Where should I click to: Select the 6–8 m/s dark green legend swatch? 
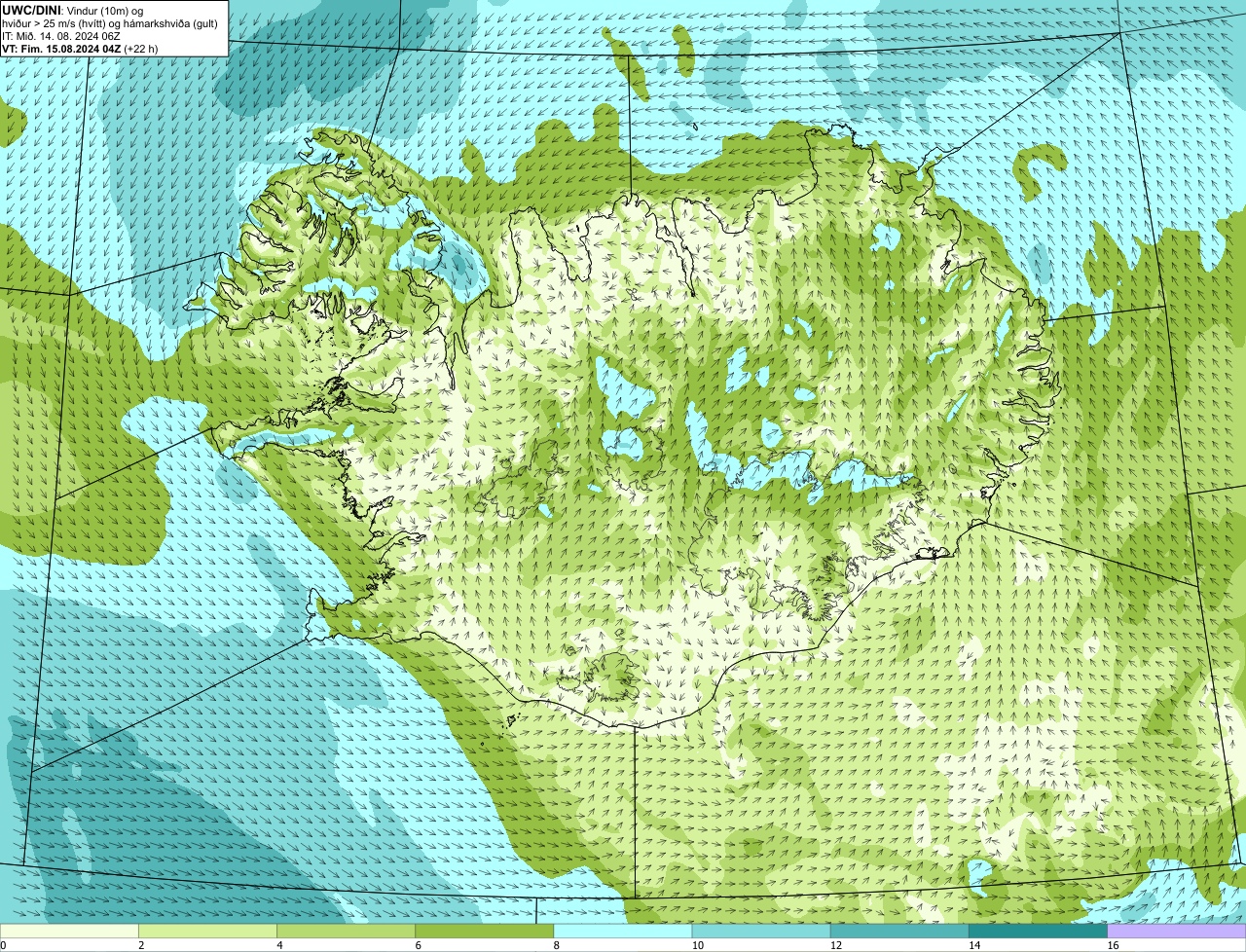click(485, 931)
